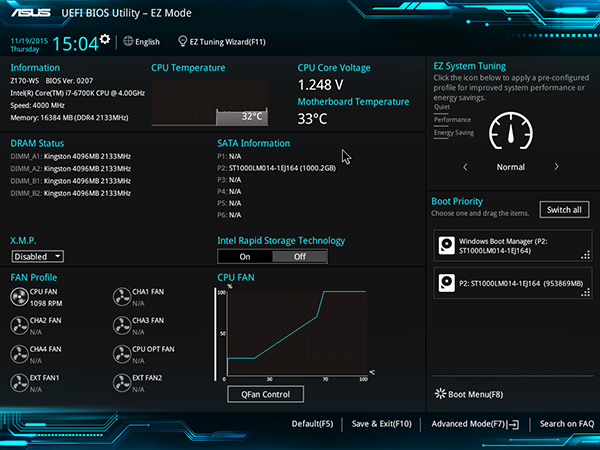Select the EXT FAN1 icon
Screen dimensions: 600x450
click(x=19, y=383)
